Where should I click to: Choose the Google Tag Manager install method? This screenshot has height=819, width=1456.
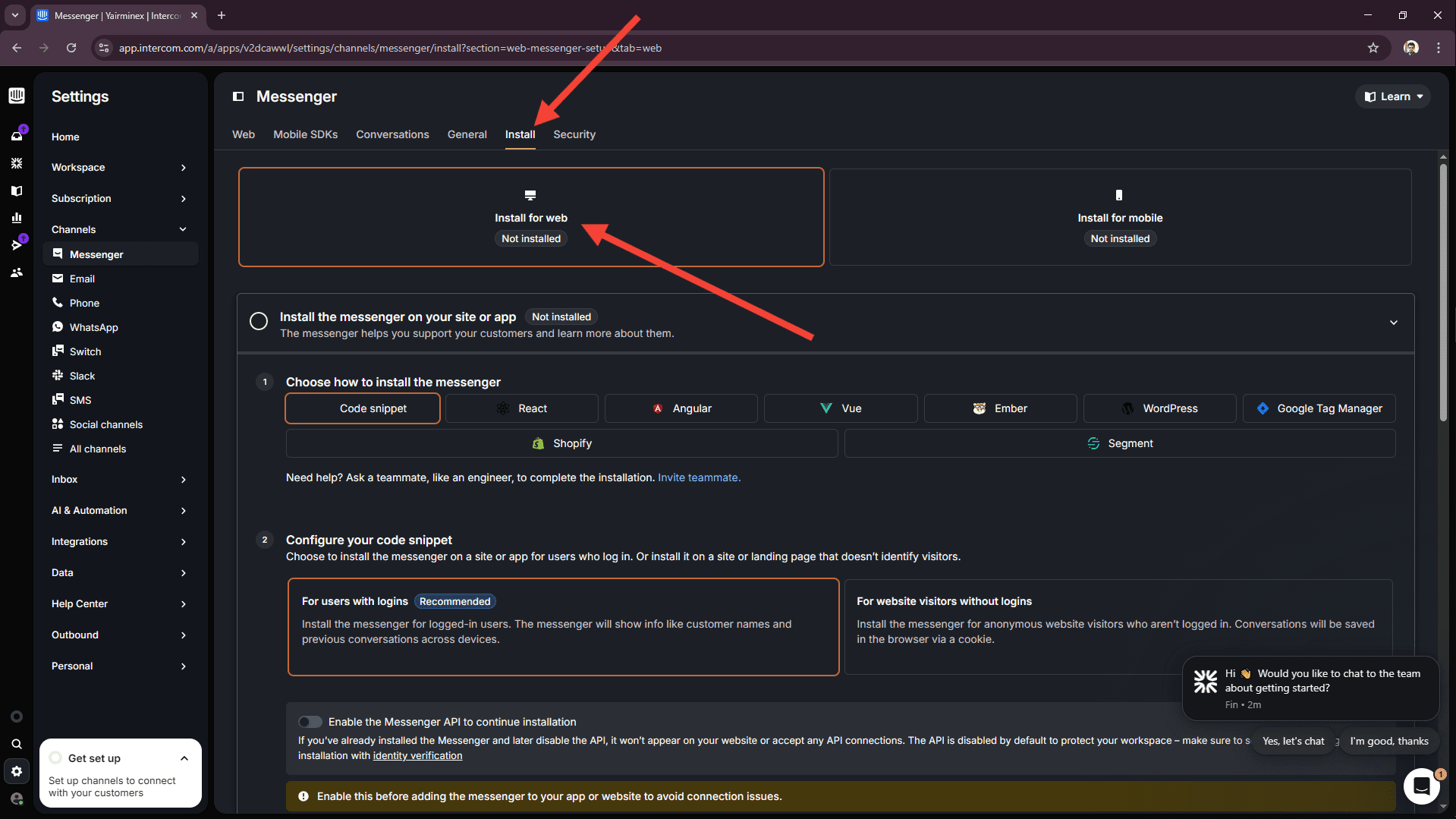[x=1319, y=408]
